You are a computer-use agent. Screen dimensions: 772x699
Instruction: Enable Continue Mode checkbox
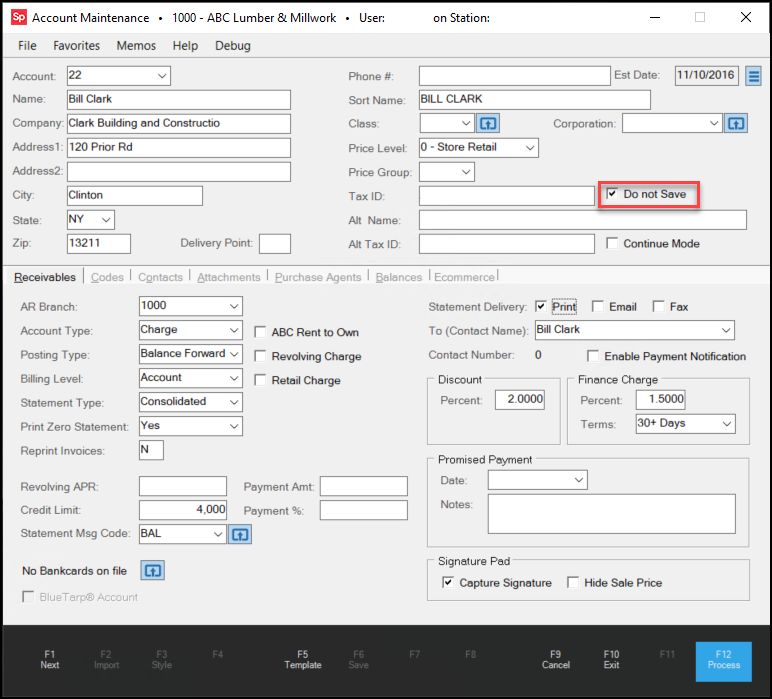coord(612,243)
